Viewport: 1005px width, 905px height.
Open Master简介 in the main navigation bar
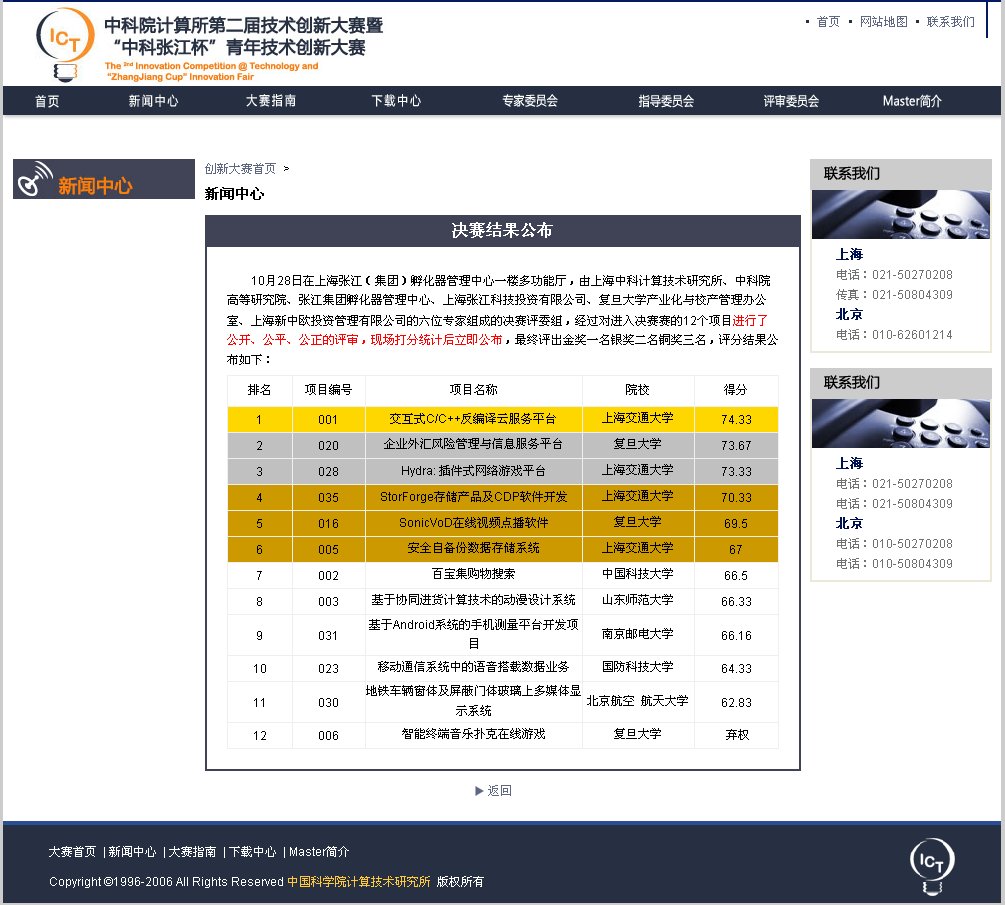912,101
